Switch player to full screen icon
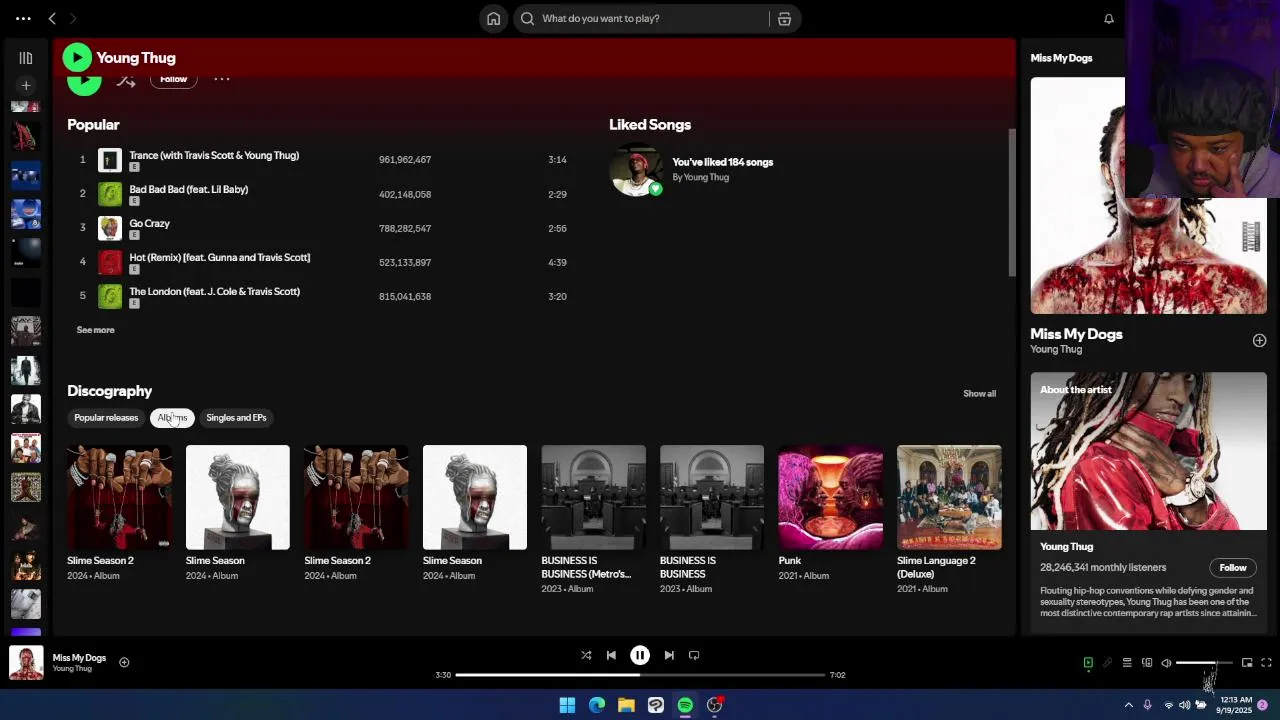The image size is (1280, 720). point(1266,662)
